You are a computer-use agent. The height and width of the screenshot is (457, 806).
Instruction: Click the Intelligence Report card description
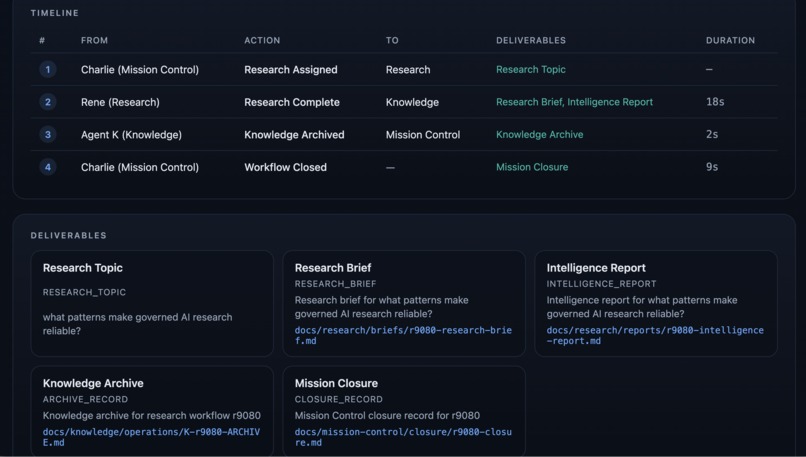pyautogui.click(x=642, y=307)
